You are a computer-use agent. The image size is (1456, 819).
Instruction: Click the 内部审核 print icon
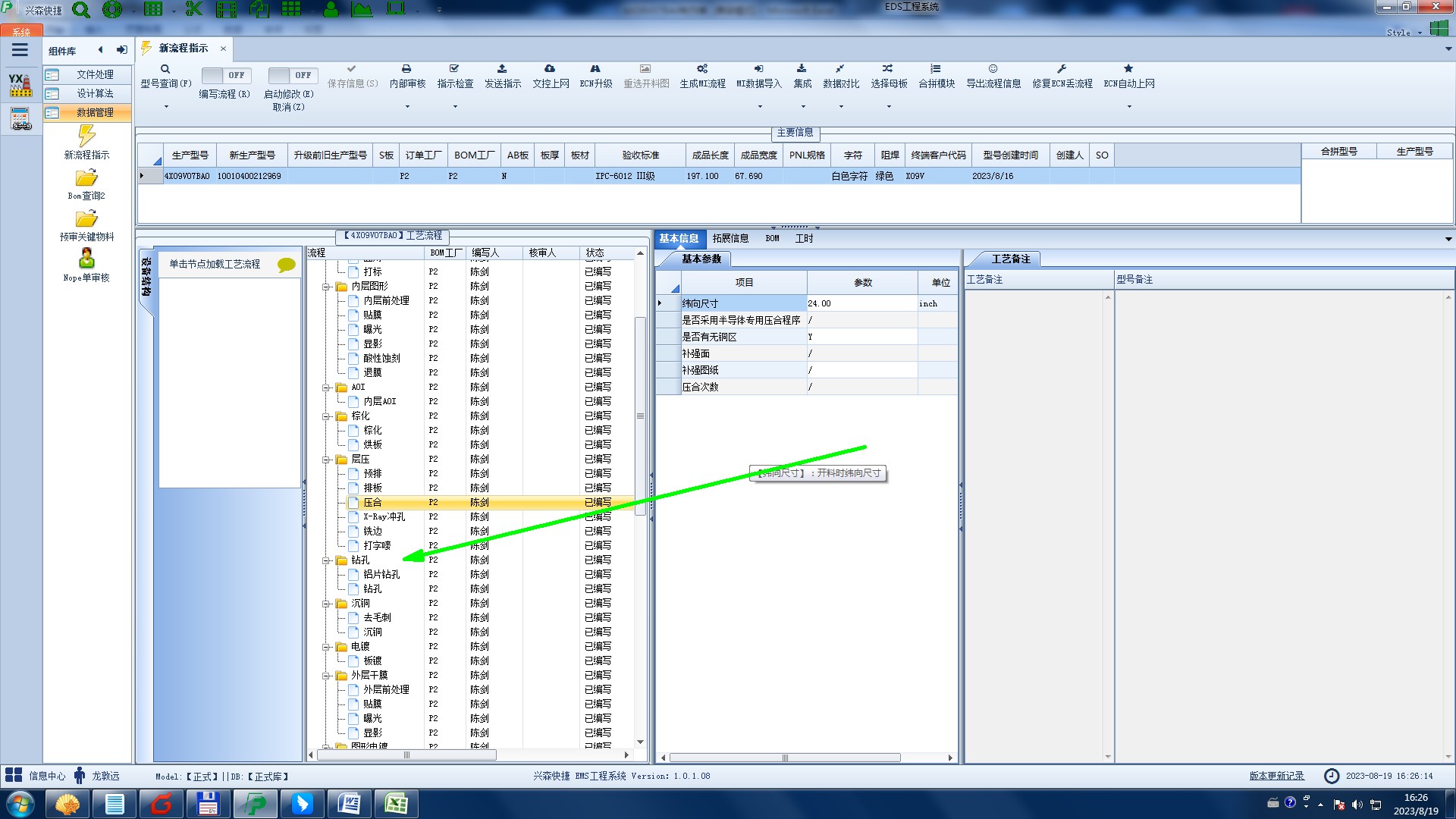(x=406, y=69)
